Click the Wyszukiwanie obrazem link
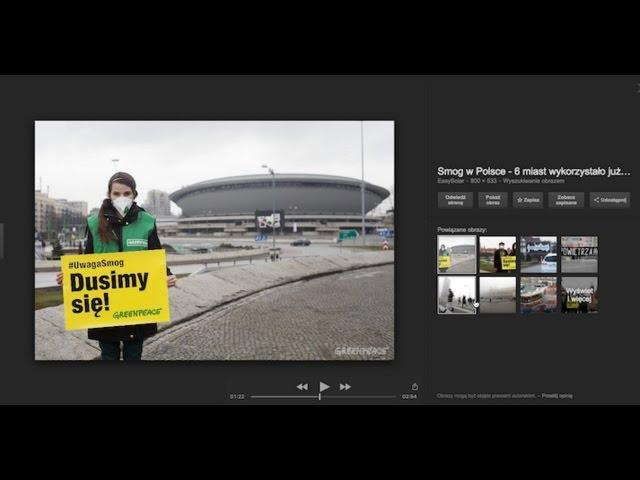The image size is (640, 480). [x=533, y=181]
